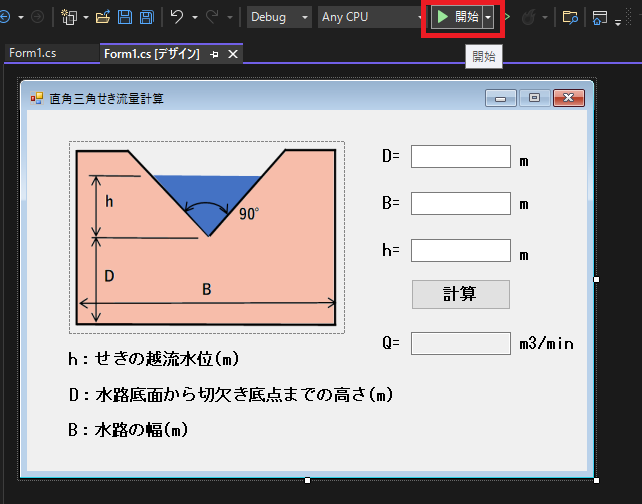
Task: Select the label 'h：せきの越流水位(m)'
Action: (x=154, y=359)
